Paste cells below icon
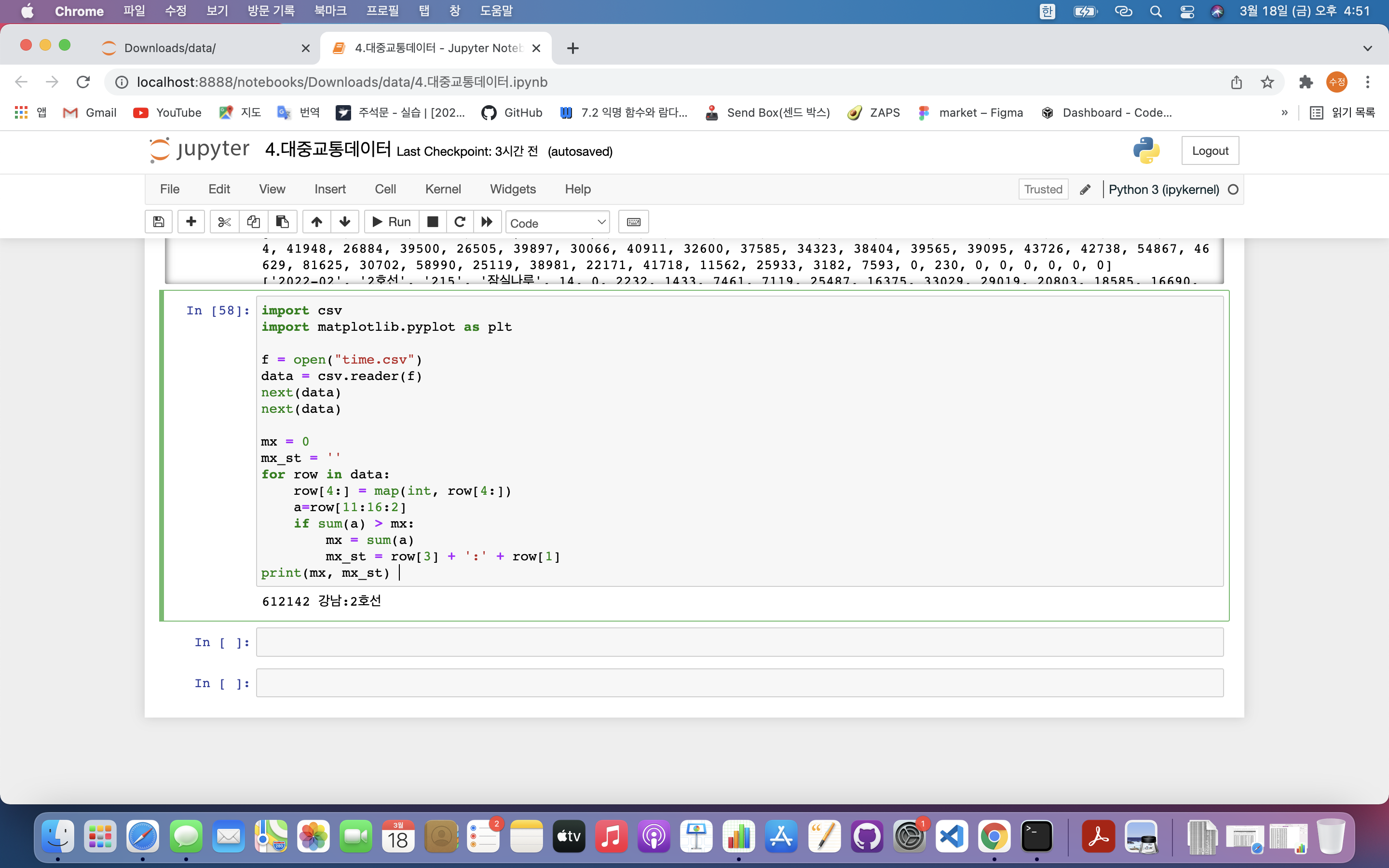 coord(283,222)
